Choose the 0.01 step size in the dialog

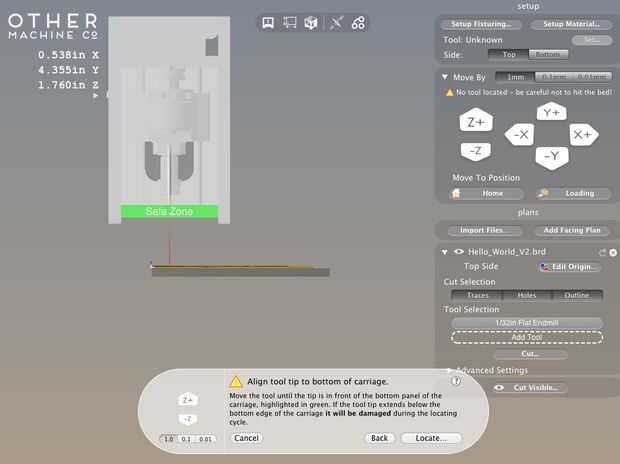[205, 439]
